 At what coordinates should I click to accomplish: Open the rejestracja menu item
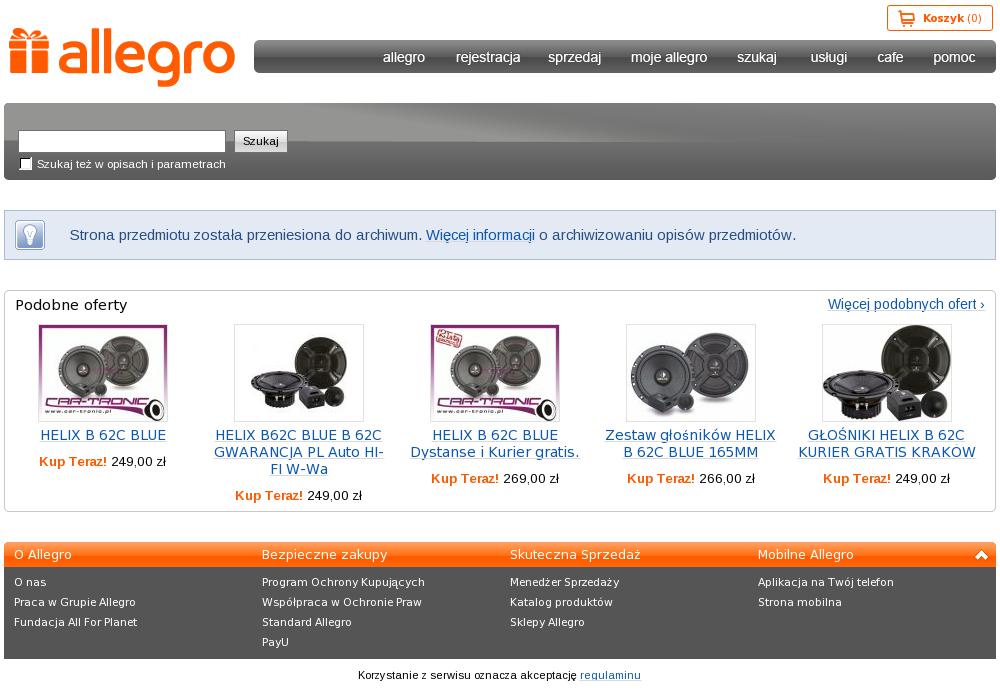(488, 57)
